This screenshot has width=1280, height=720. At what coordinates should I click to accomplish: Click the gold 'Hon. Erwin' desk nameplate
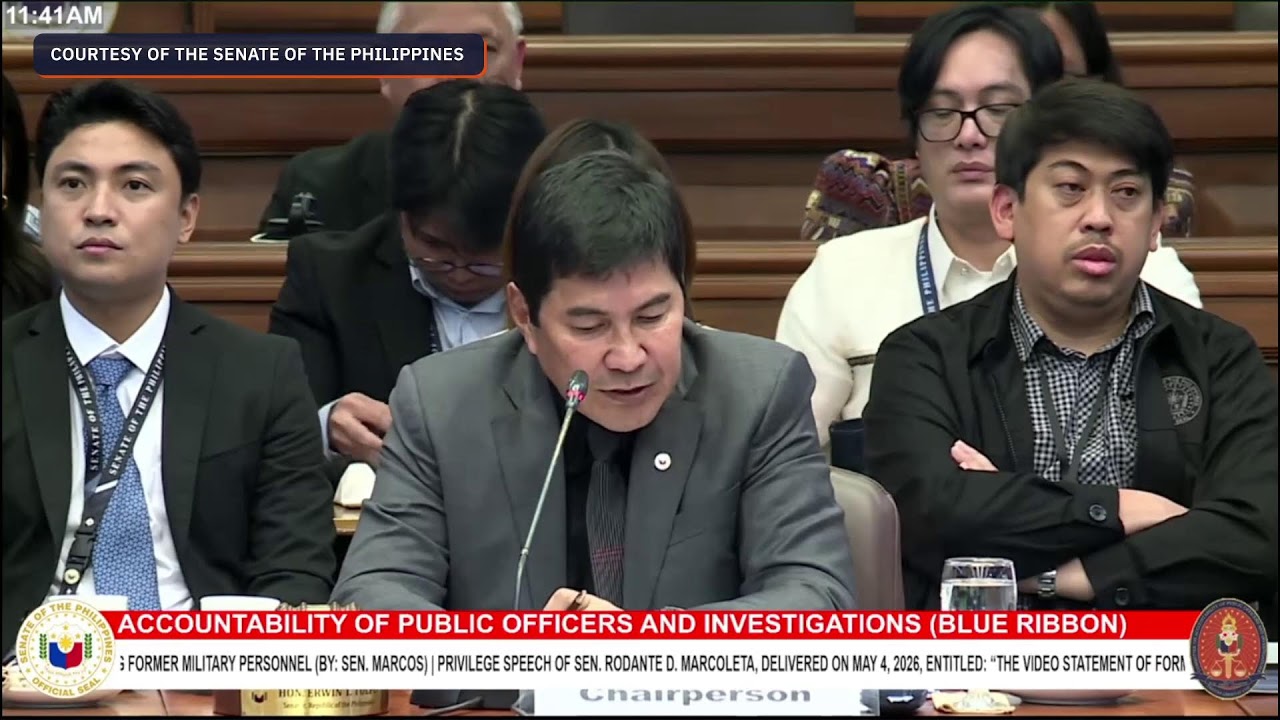click(x=314, y=701)
